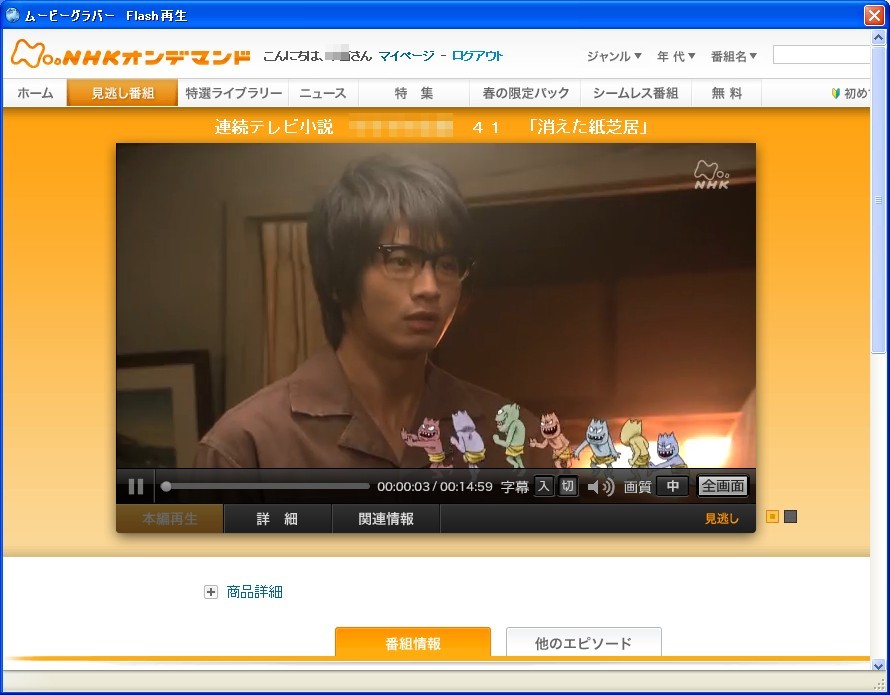
Task: Go to マイページ
Action: [406, 56]
